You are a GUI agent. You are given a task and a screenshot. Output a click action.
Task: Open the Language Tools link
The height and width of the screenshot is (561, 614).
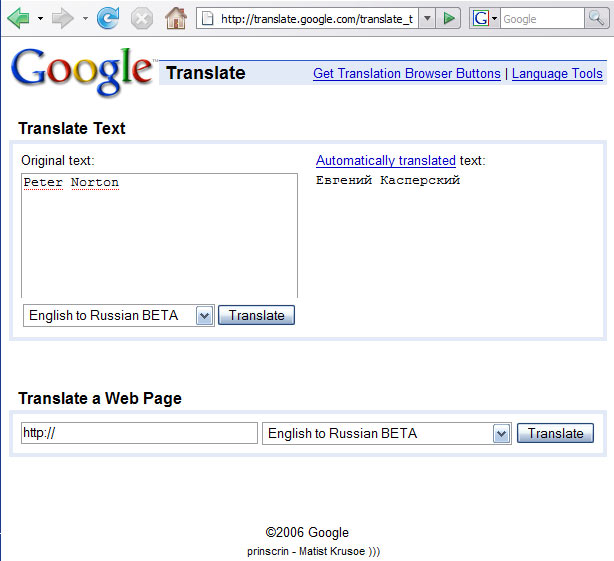point(557,74)
